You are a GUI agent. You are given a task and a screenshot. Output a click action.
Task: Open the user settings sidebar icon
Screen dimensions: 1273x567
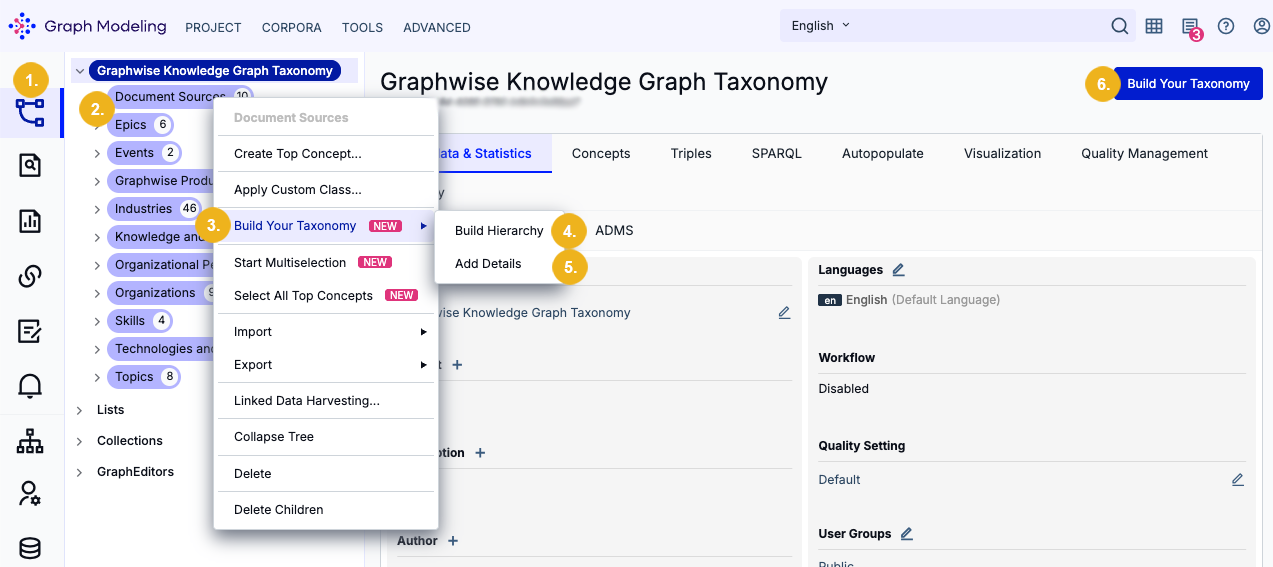pyautogui.click(x=31, y=494)
